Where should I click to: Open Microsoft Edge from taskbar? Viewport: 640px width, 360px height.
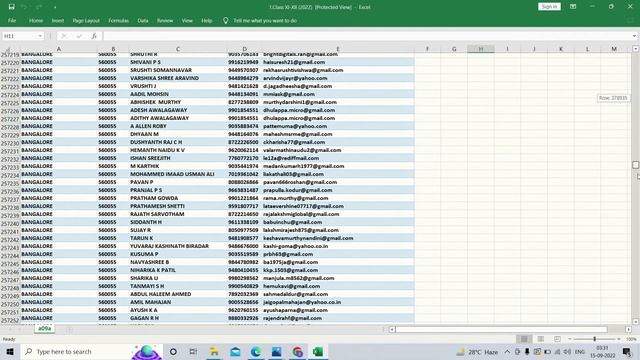click(x=256, y=351)
